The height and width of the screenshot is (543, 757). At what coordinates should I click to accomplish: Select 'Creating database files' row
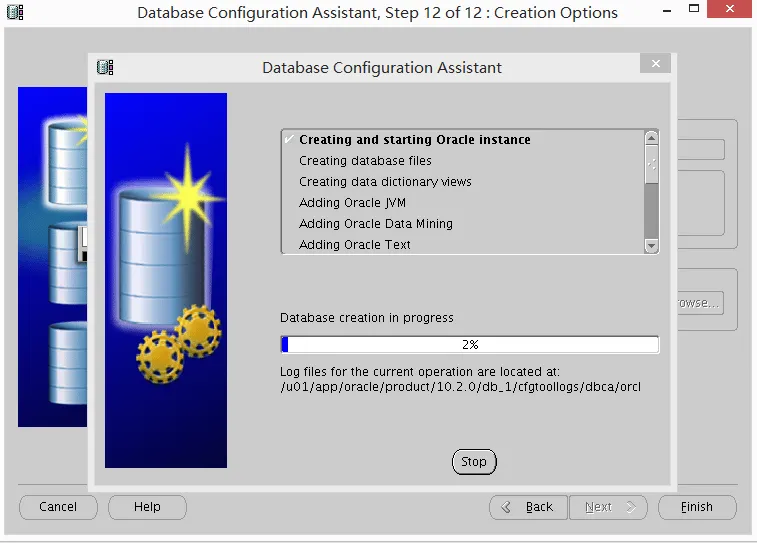point(463,161)
